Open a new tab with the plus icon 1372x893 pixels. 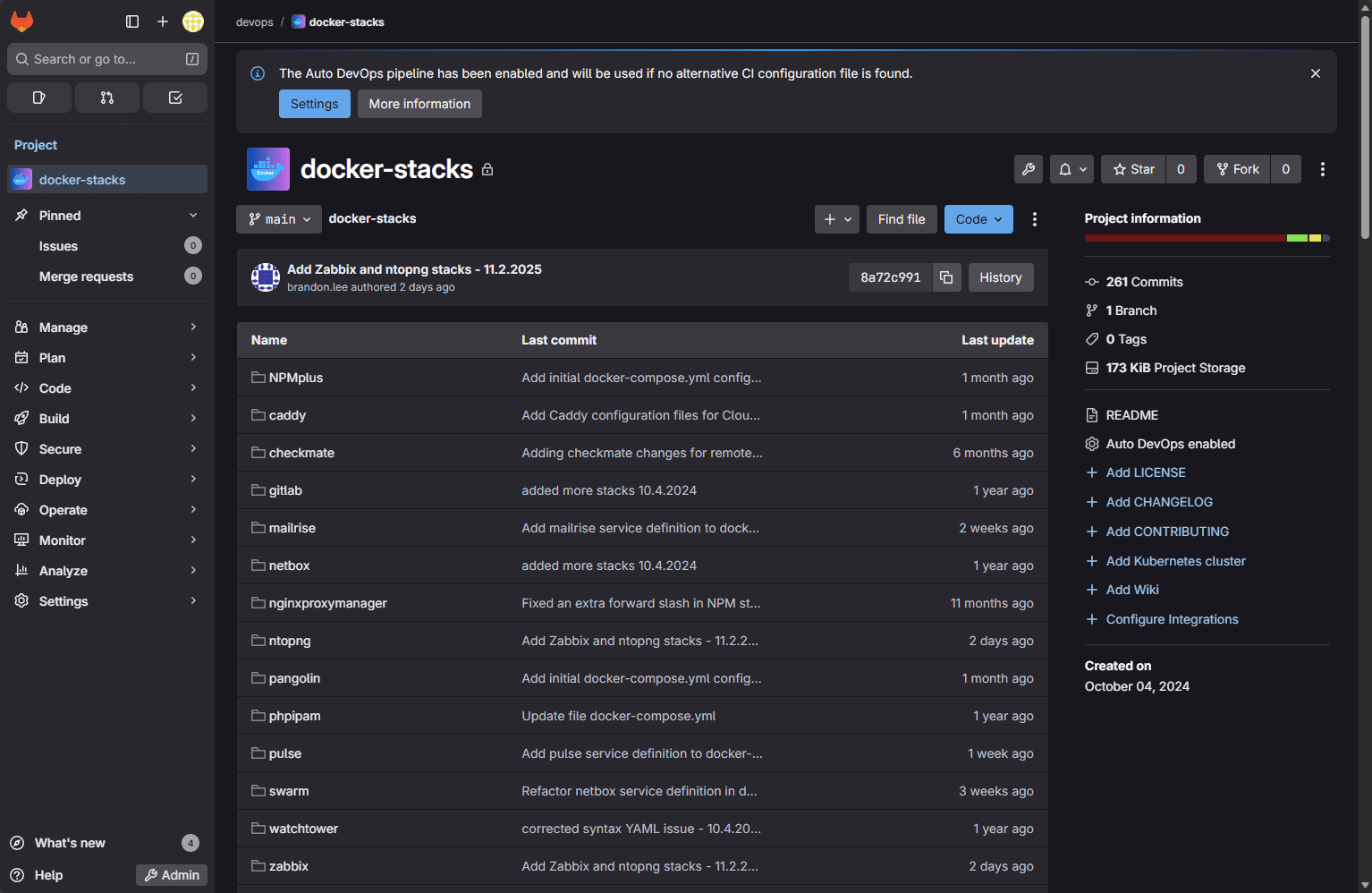click(x=162, y=21)
